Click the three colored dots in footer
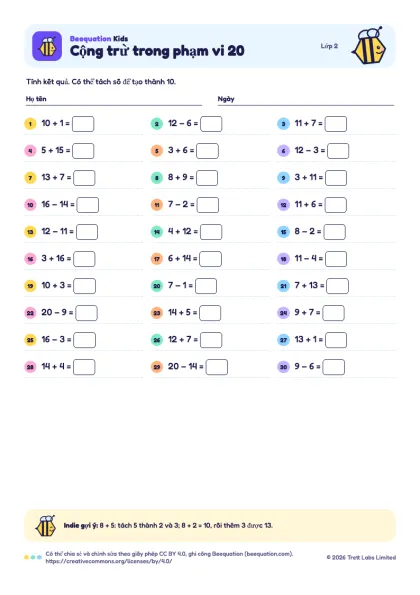The image size is (420, 595). [x=33, y=557]
